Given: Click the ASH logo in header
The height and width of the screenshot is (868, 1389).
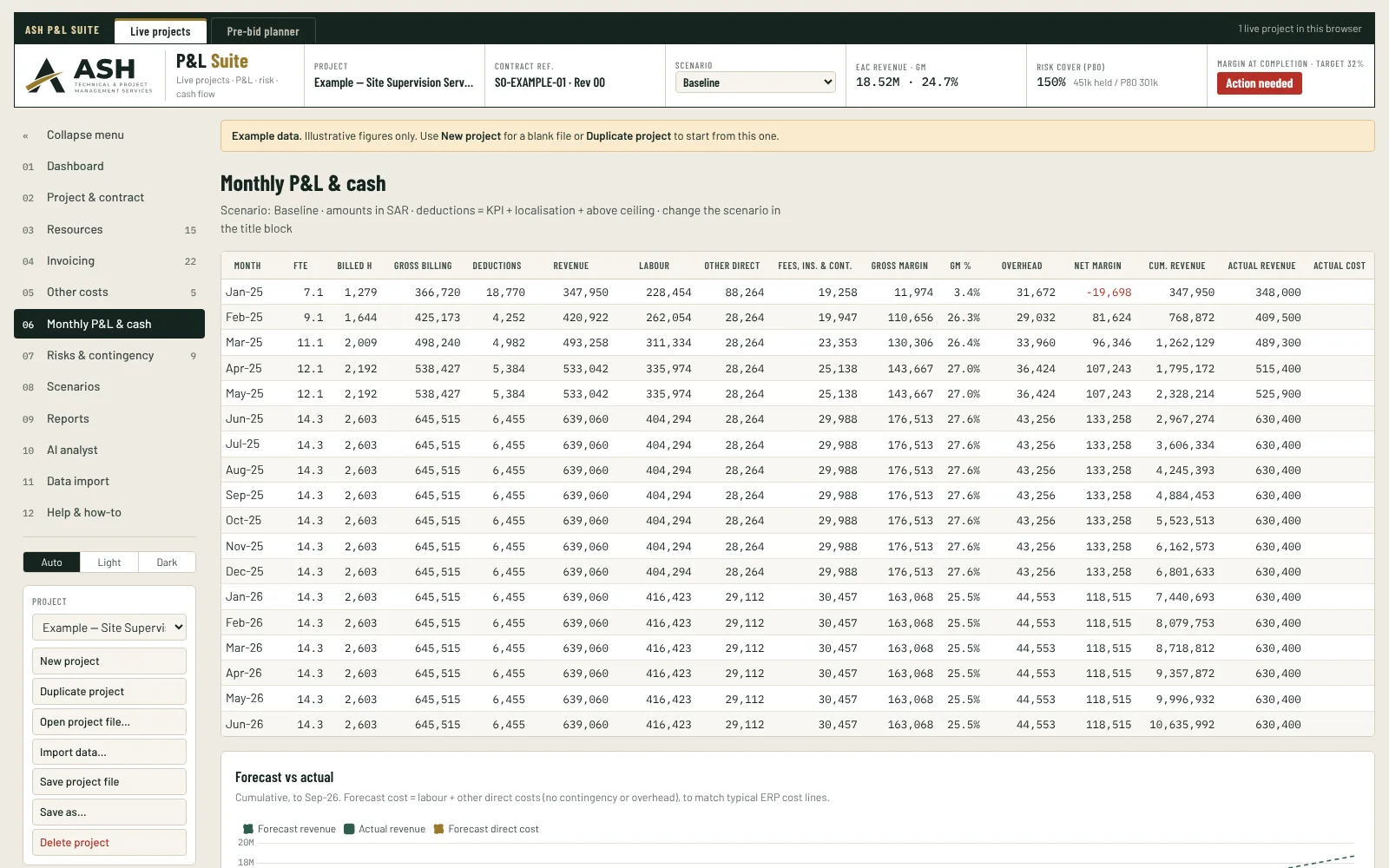Looking at the screenshot, I should click(x=89, y=76).
